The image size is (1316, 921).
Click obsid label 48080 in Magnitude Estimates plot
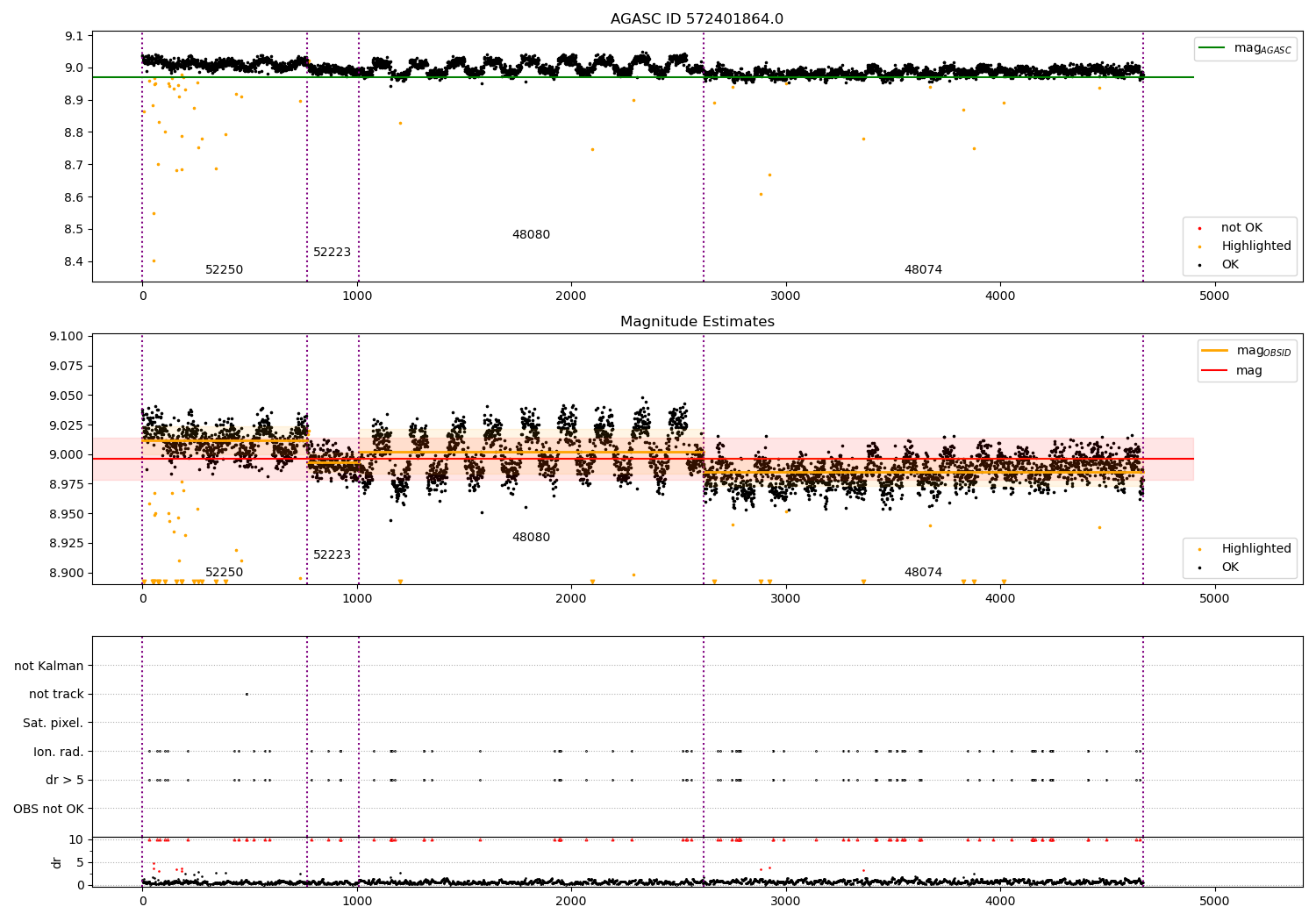[x=531, y=538]
